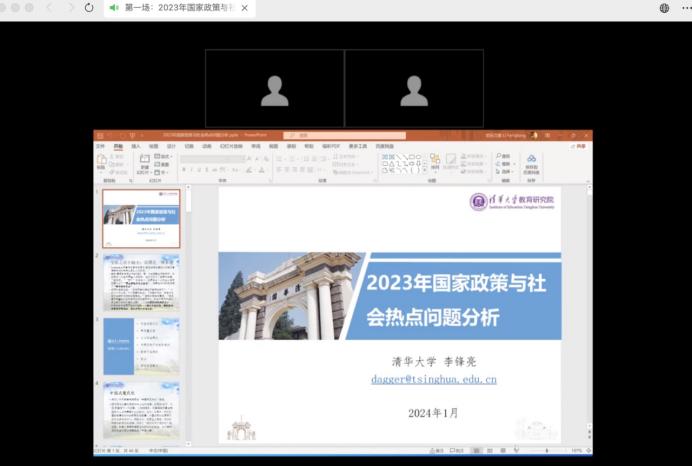The image size is (692, 466).
Task: Click the Reset (重置) slide button
Action: click(162, 164)
